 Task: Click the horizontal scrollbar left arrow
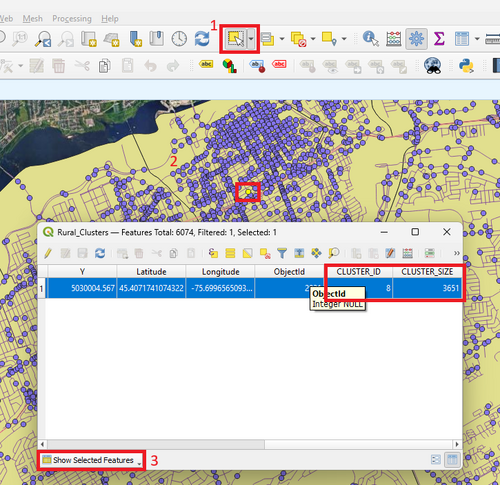[42, 444]
